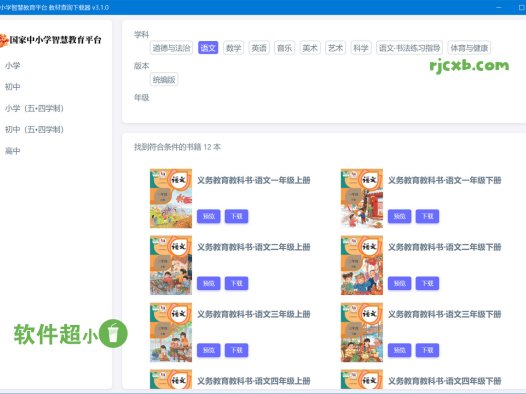The width and height of the screenshot is (526, 394).
Task: Click the 版本 filter label
Action: click(x=141, y=66)
